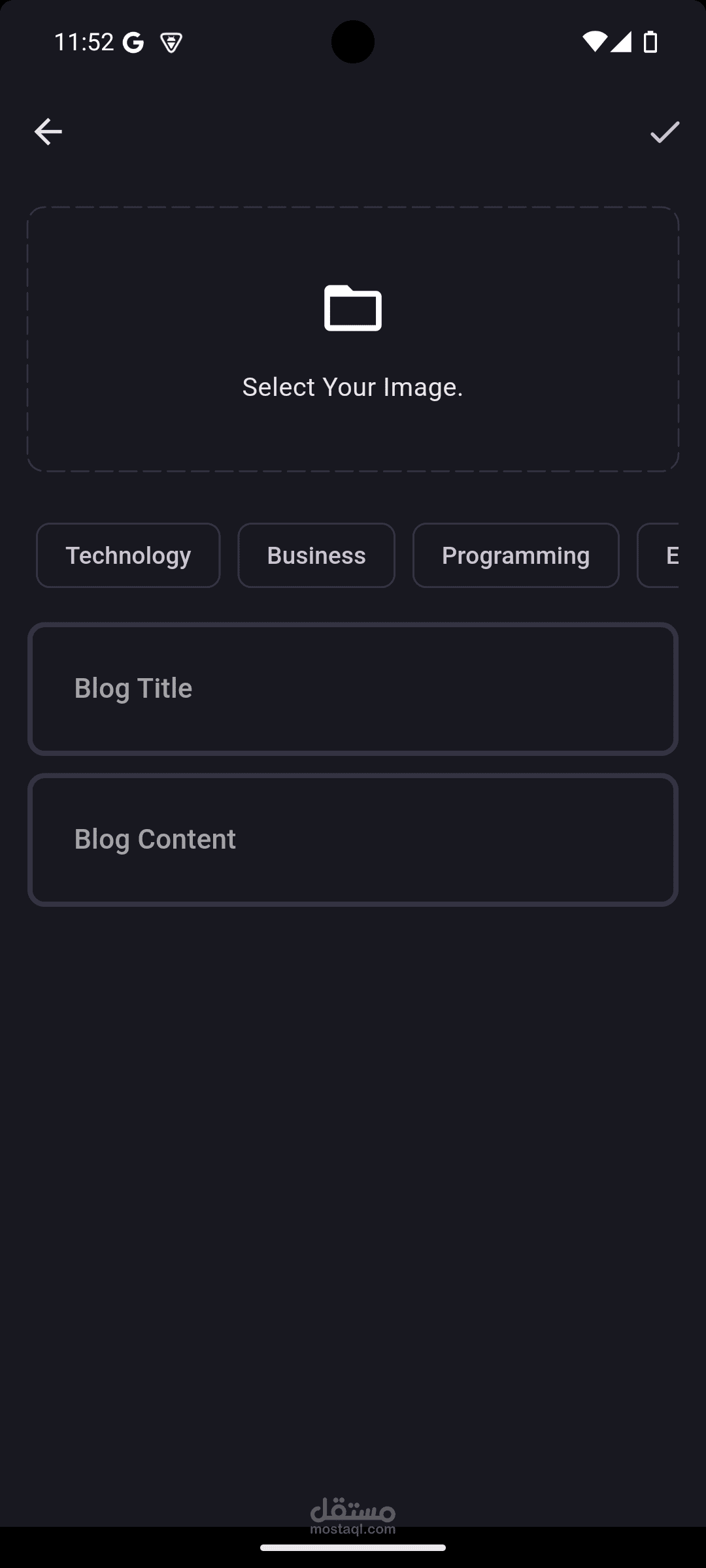706x1568 pixels.
Task: Select the partially visible fourth category chip
Action: 658,555
